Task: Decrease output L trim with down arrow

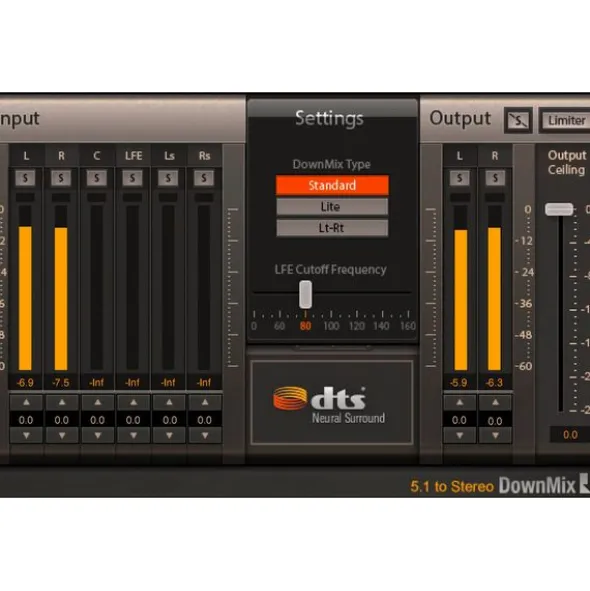Action: point(460,435)
